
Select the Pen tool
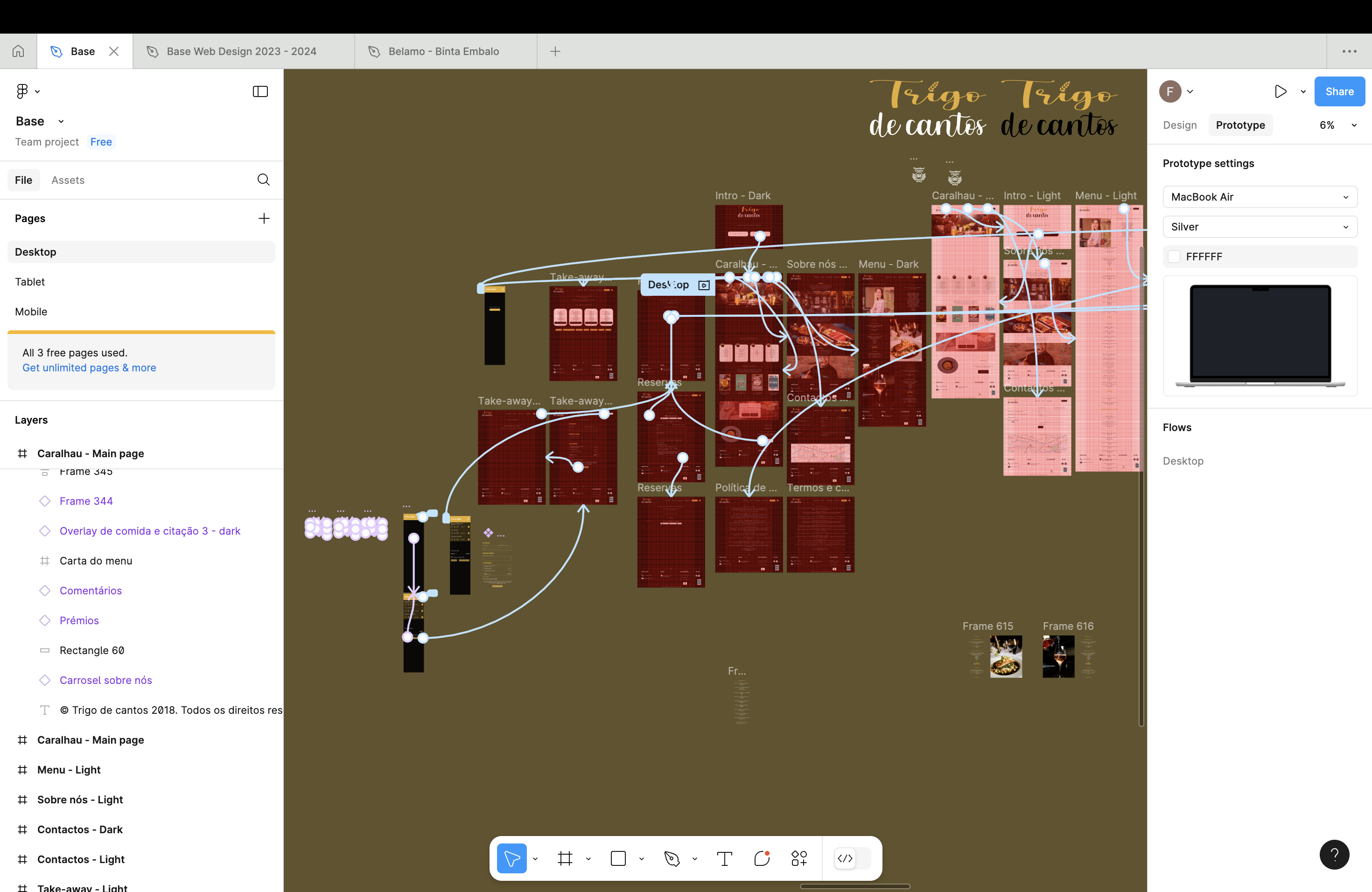pyautogui.click(x=672, y=858)
